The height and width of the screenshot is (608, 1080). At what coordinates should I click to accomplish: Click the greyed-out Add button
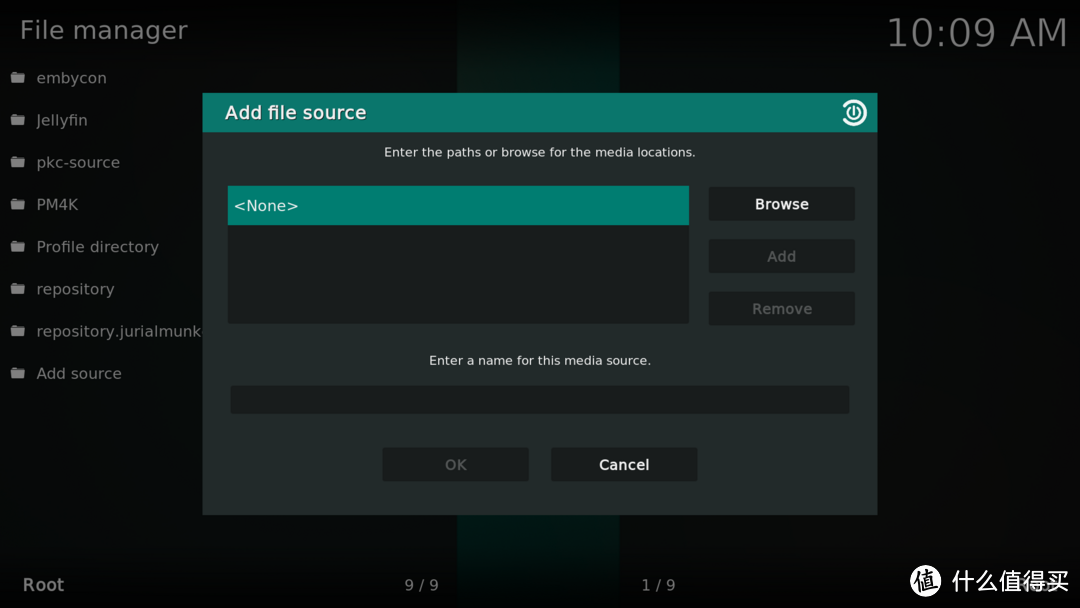[781, 257]
